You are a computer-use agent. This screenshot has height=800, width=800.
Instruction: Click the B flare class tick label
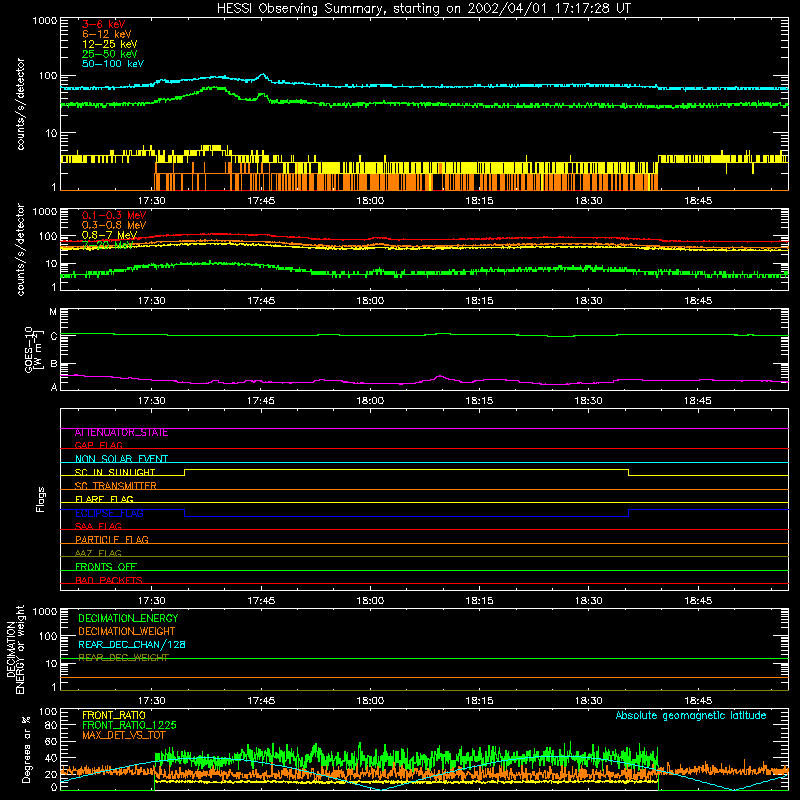coord(54,364)
